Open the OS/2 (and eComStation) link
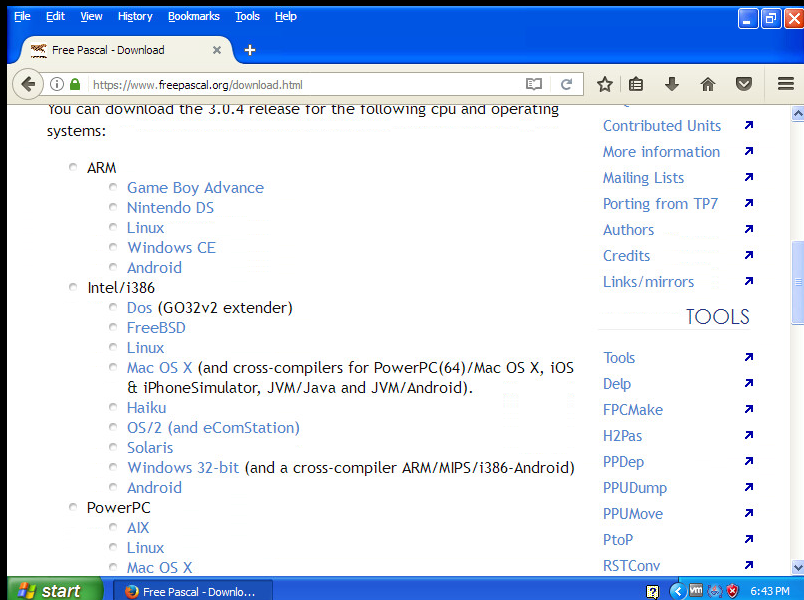Image resolution: width=804 pixels, height=600 pixels. point(213,428)
